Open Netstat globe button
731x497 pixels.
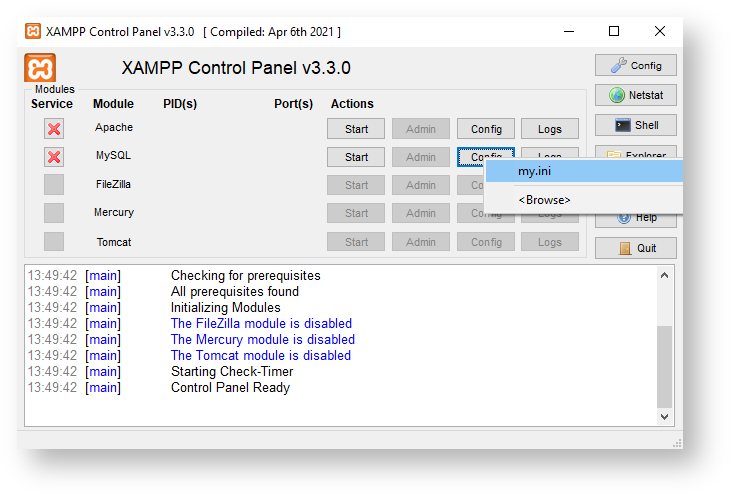635,96
